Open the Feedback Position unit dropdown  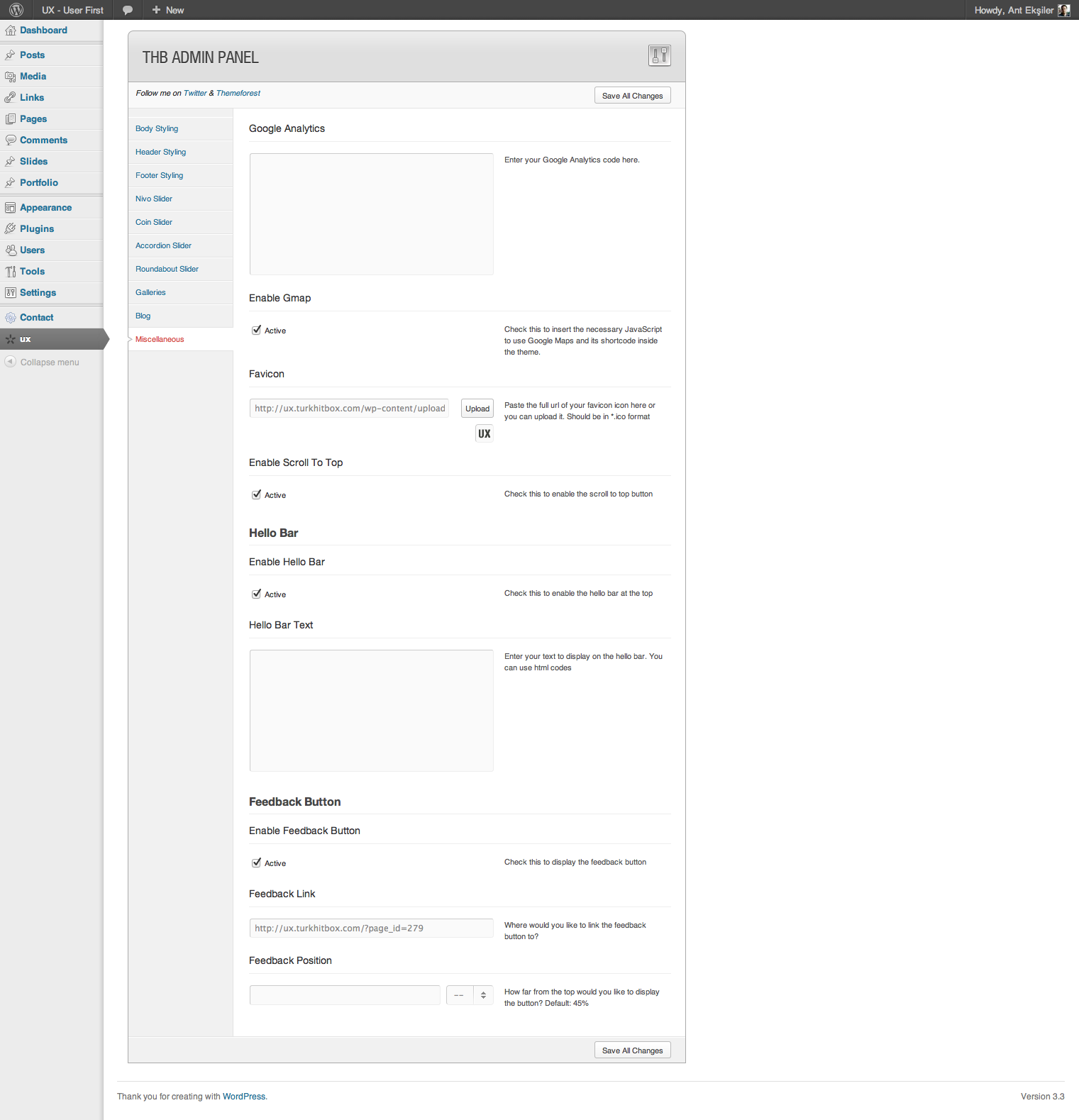(470, 995)
